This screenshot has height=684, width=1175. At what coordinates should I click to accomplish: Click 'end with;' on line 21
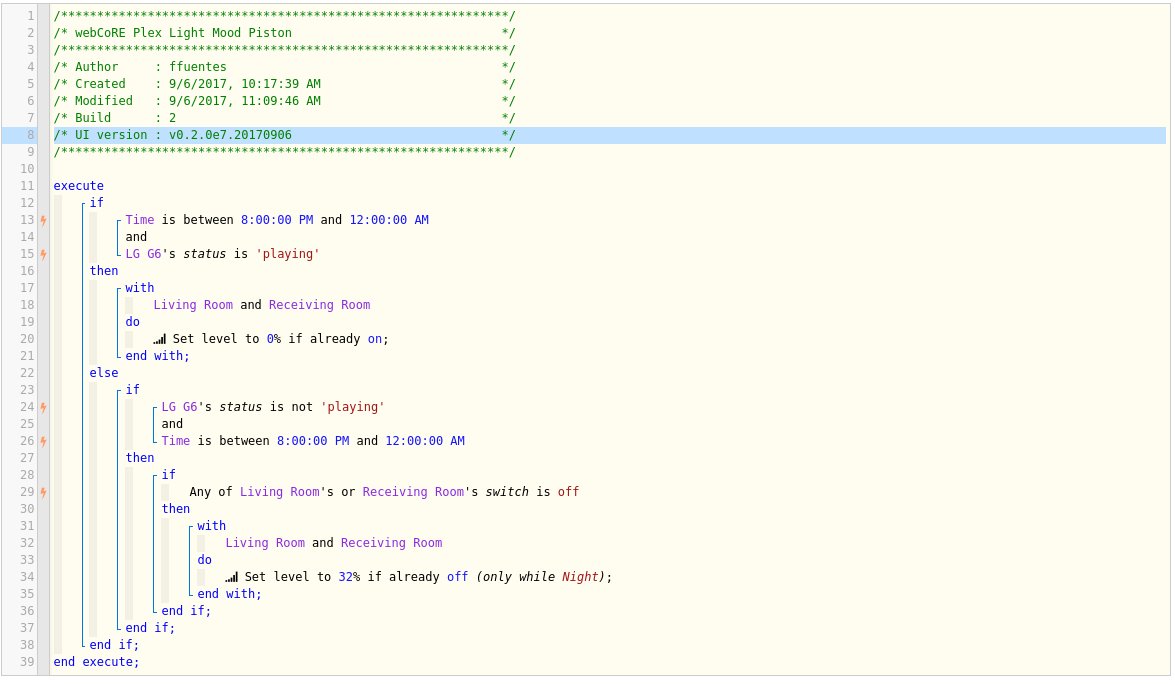click(157, 357)
